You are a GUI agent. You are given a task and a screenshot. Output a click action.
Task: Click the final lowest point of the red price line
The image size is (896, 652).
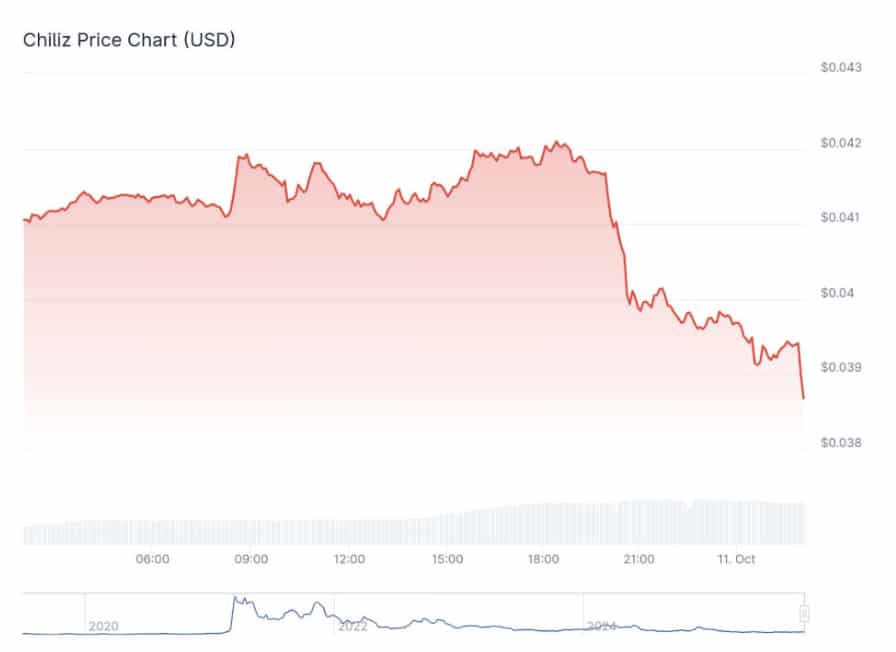point(803,398)
